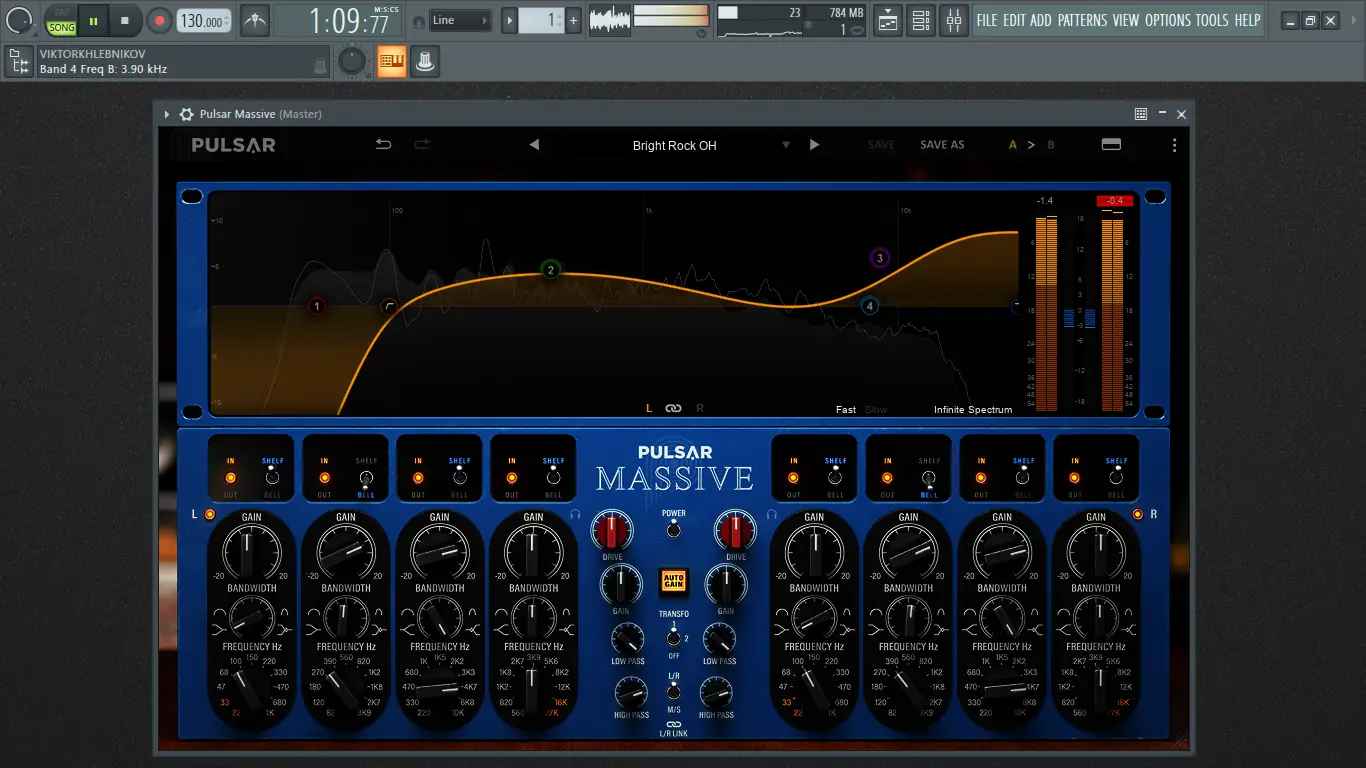The height and width of the screenshot is (768, 1366).
Task: Toggle the Pulsar Massive POWER switch
Action: click(673, 530)
